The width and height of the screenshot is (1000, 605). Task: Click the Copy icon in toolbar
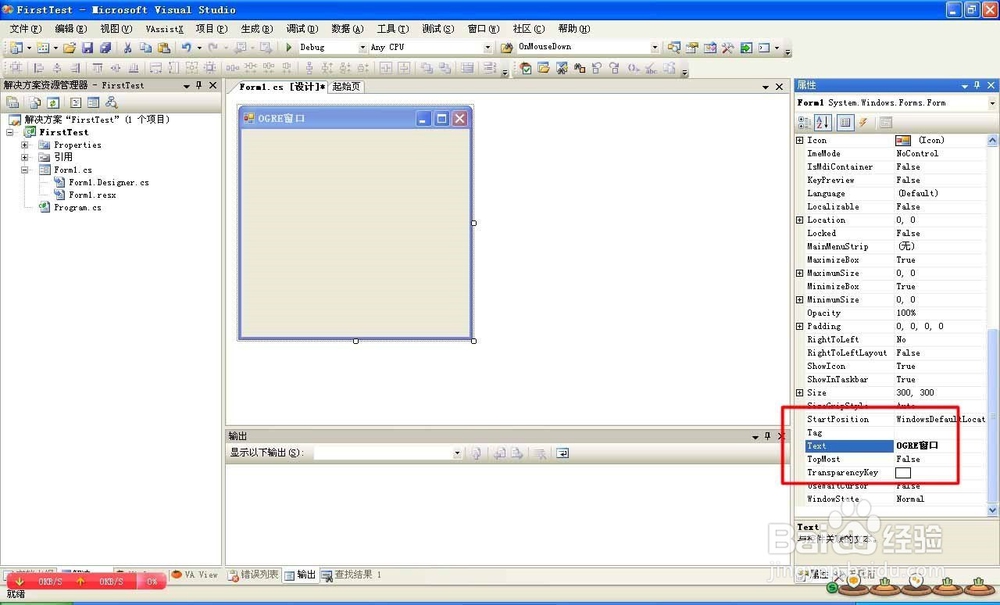pos(145,48)
